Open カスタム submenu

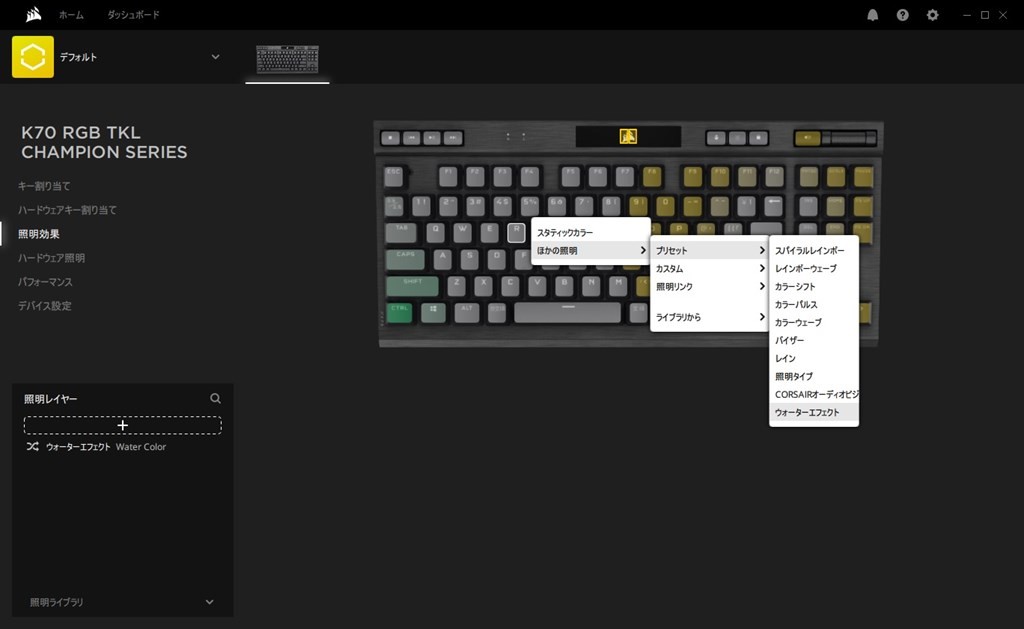(709, 268)
